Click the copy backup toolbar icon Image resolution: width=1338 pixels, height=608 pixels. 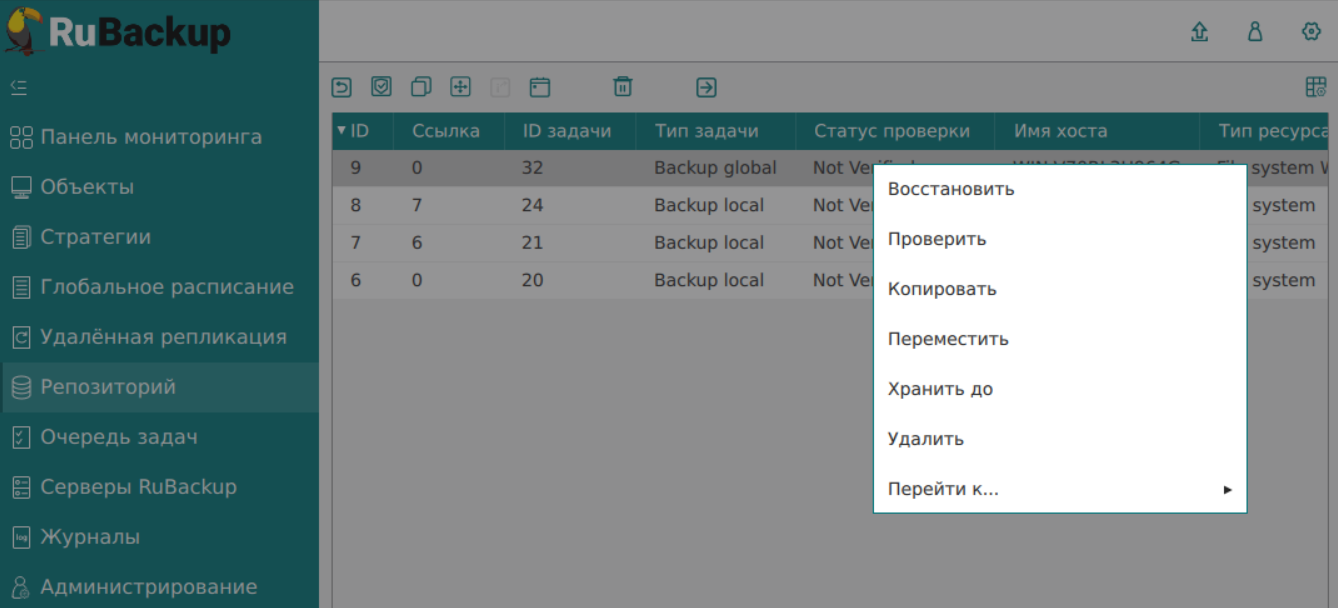421,88
